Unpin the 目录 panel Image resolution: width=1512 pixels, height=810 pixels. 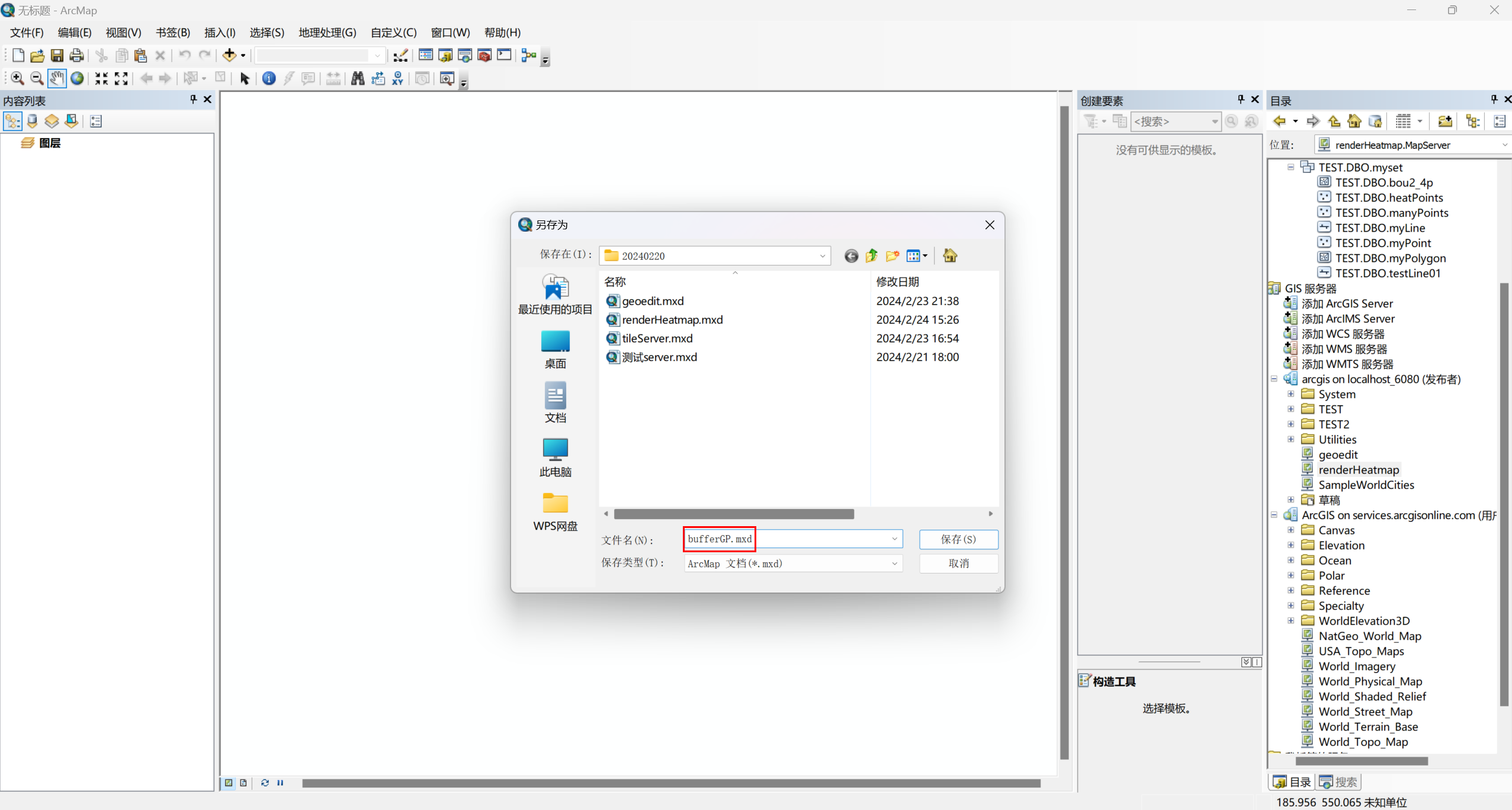[x=1493, y=100]
